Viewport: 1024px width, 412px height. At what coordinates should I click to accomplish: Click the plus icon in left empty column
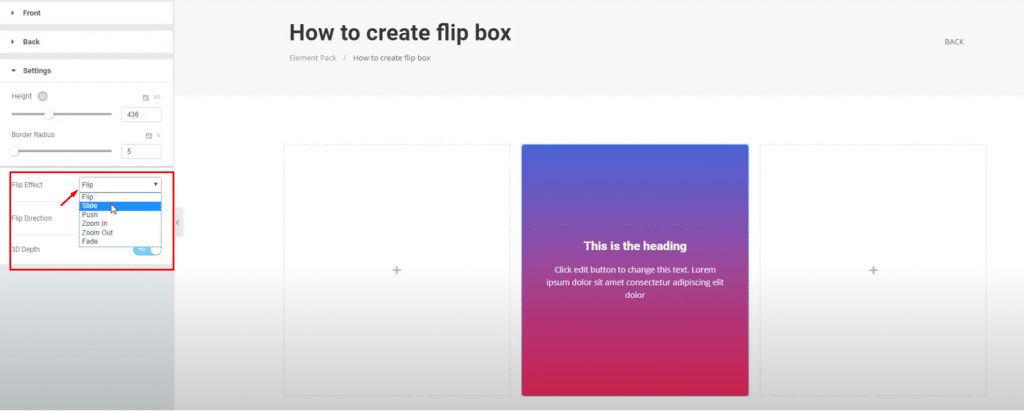pos(397,270)
